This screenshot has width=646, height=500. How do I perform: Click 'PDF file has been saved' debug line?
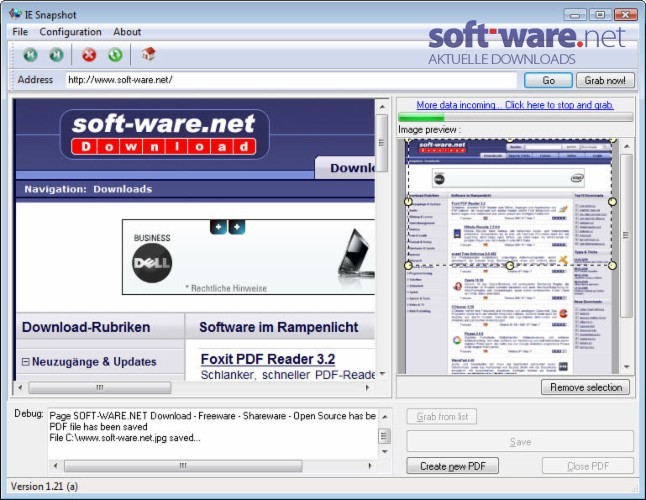tap(98, 427)
